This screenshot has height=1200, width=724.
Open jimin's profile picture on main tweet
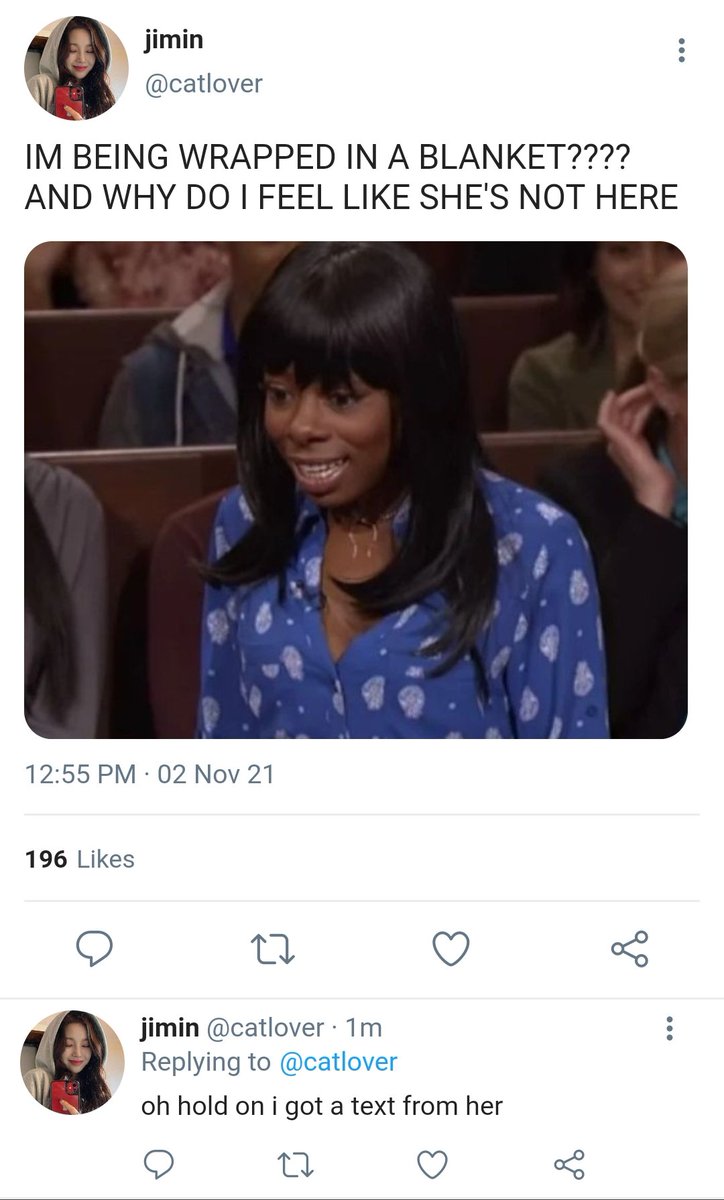[77, 68]
